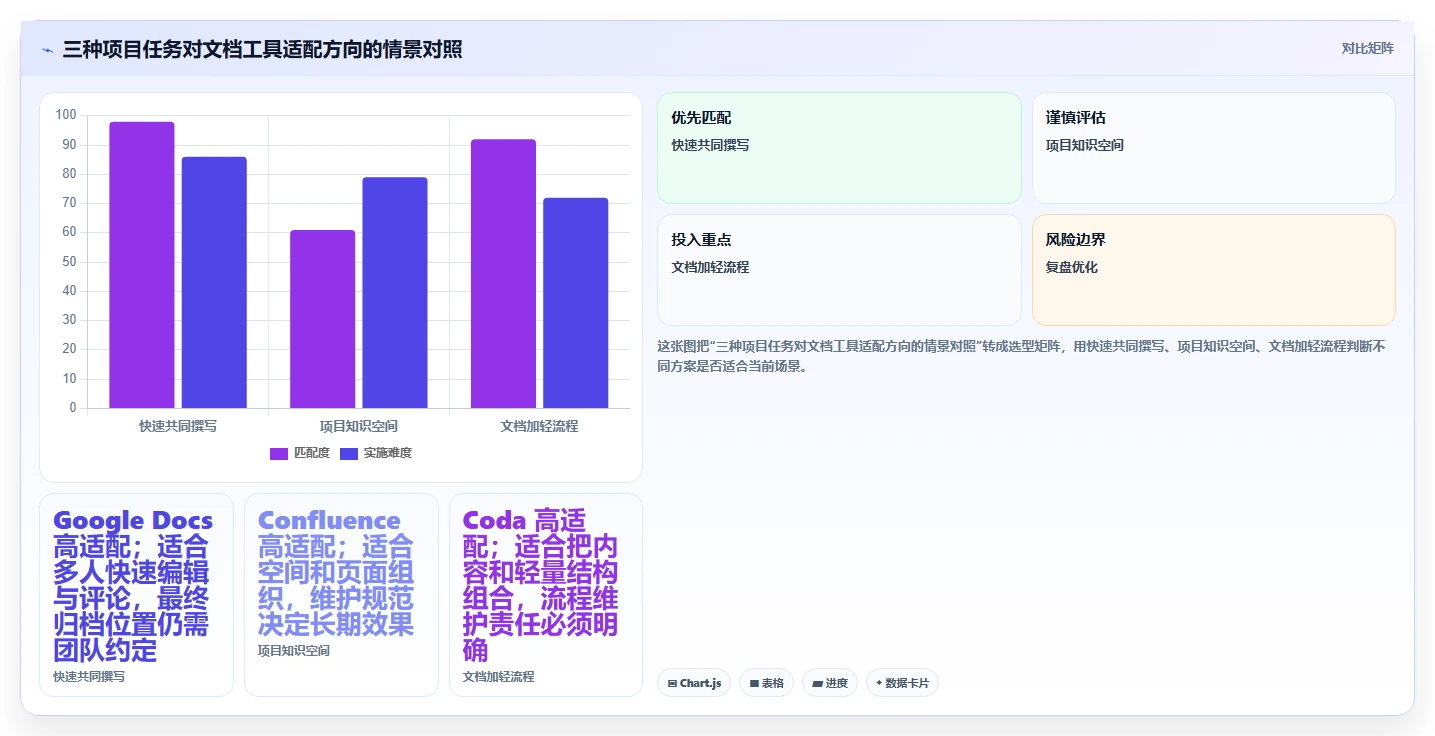Open the 投入重点 card

click(839, 270)
